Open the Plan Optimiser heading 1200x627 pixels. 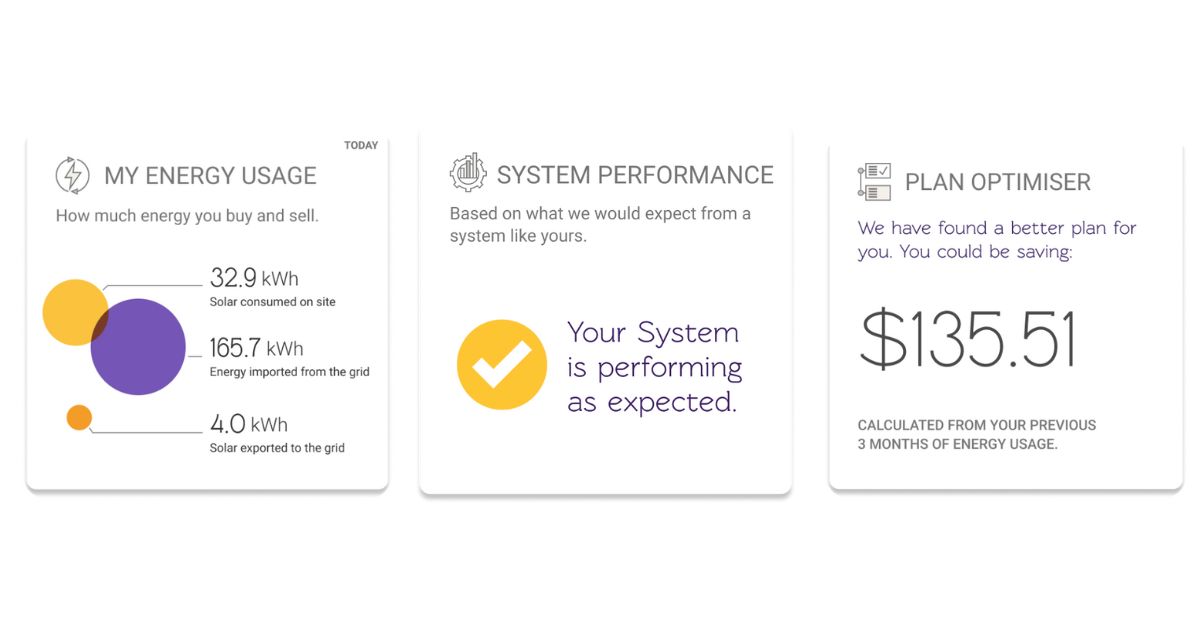(x=997, y=182)
